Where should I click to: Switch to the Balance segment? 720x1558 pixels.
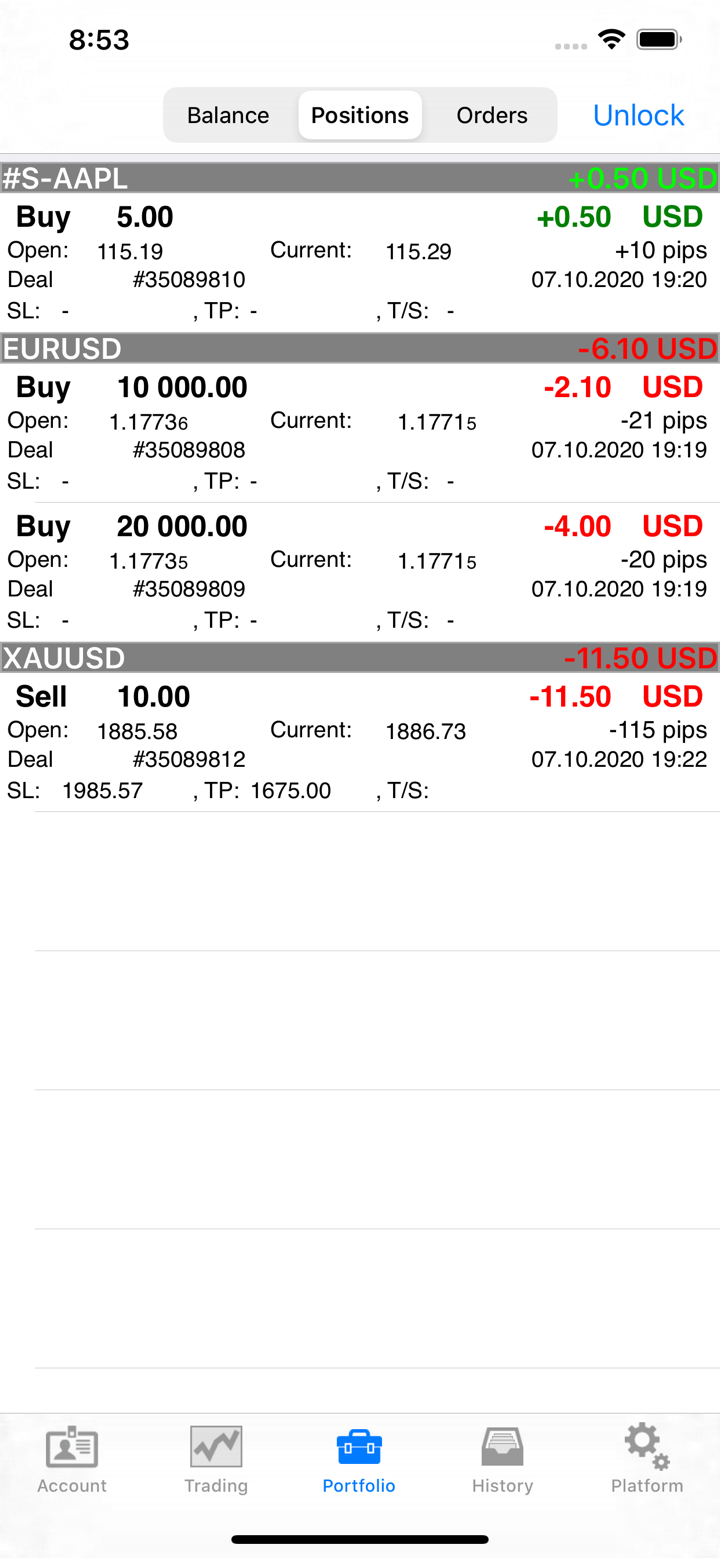(228, 115)
